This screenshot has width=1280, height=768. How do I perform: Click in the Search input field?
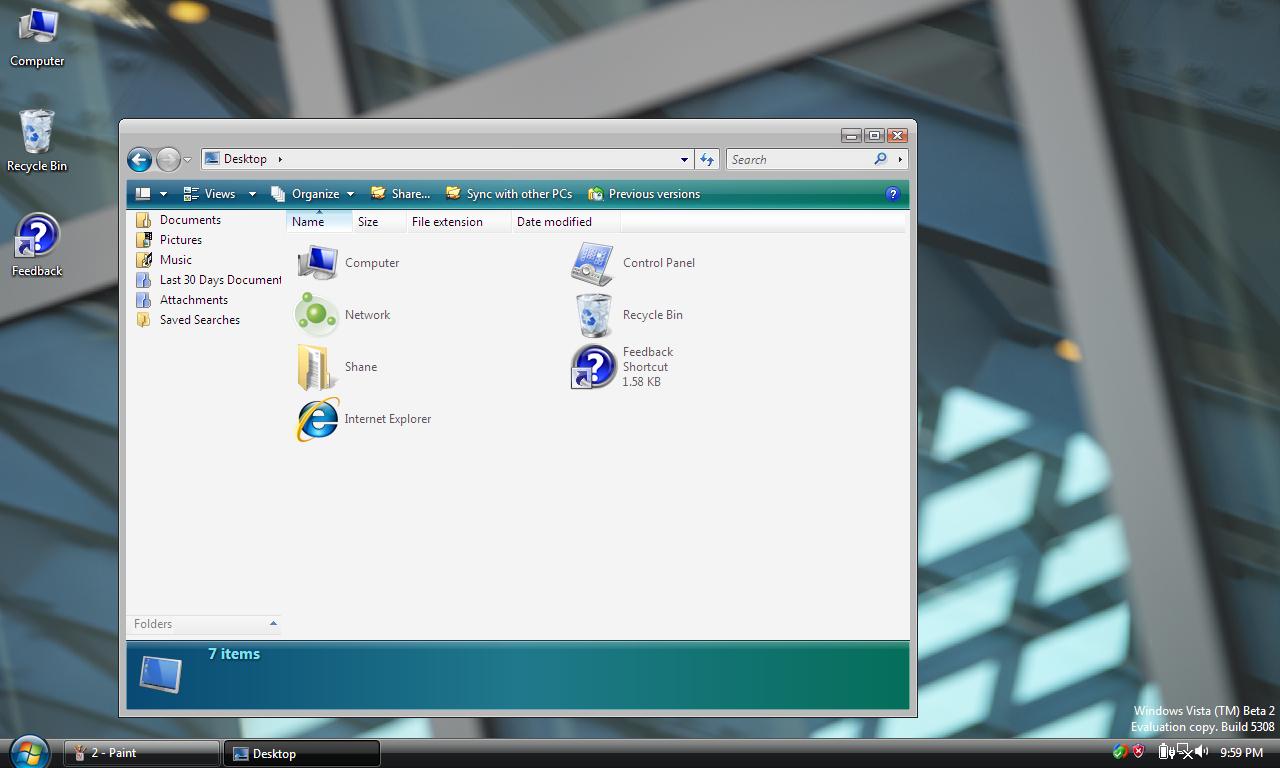click(799, 159)
